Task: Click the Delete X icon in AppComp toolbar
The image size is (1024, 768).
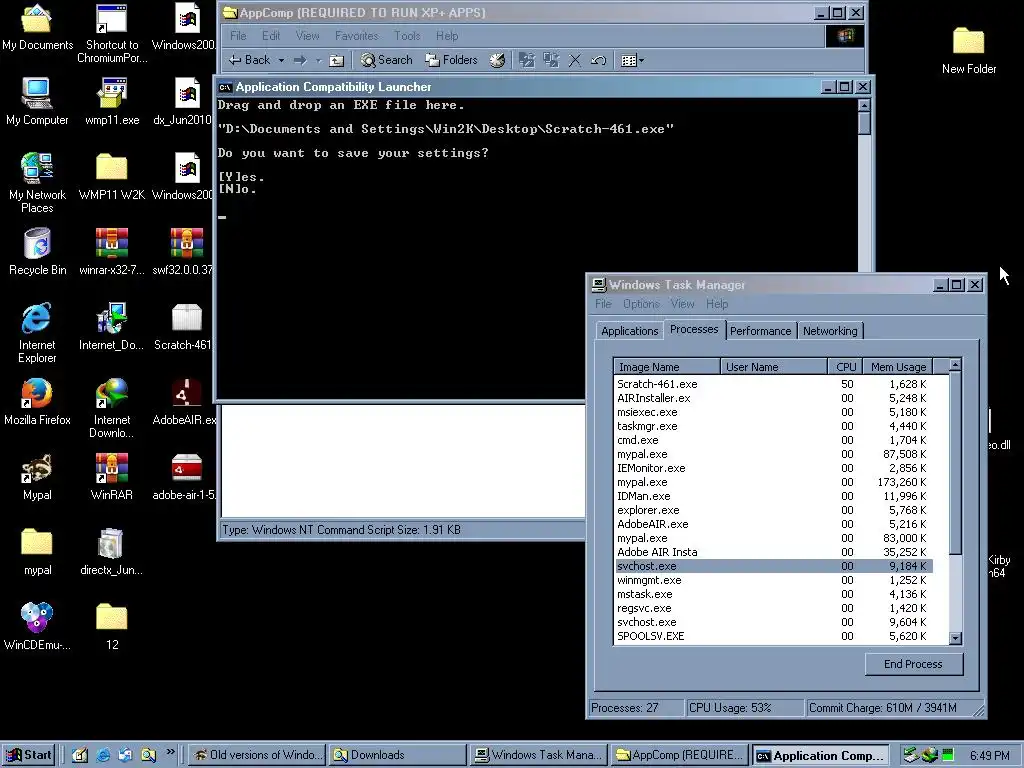Action: (575, 60)
